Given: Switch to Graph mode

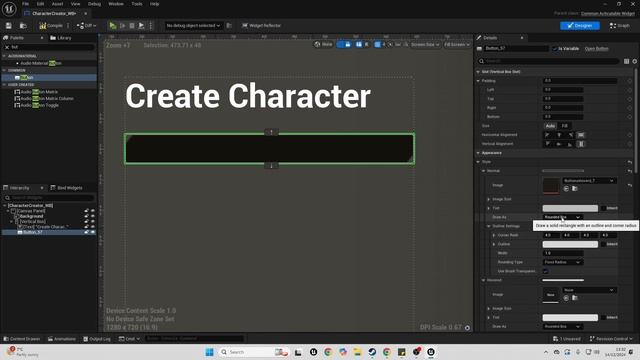Looking at the screenshot, I should coord(620,25).
